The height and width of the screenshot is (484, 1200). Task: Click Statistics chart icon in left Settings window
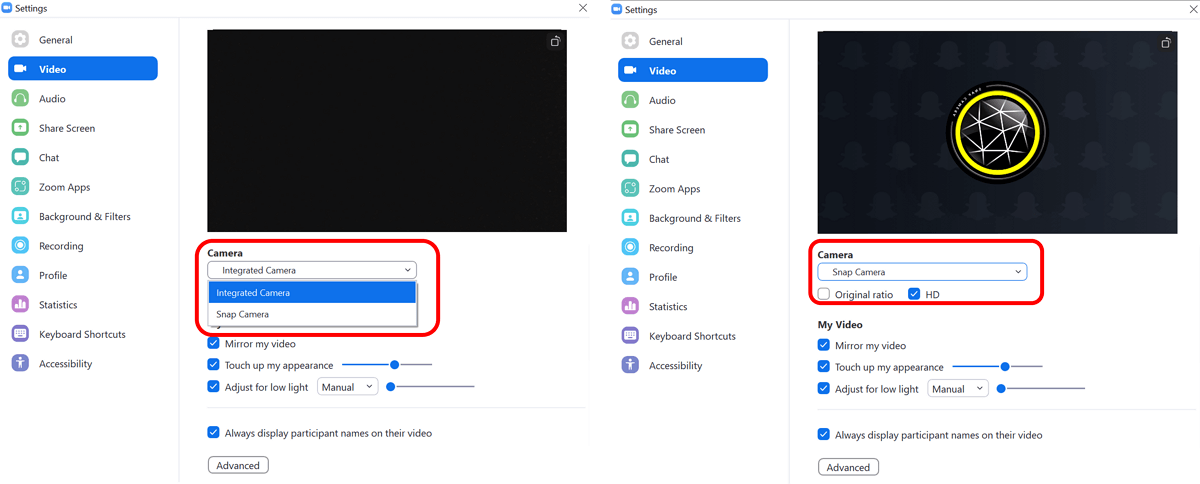pos(20,305)
